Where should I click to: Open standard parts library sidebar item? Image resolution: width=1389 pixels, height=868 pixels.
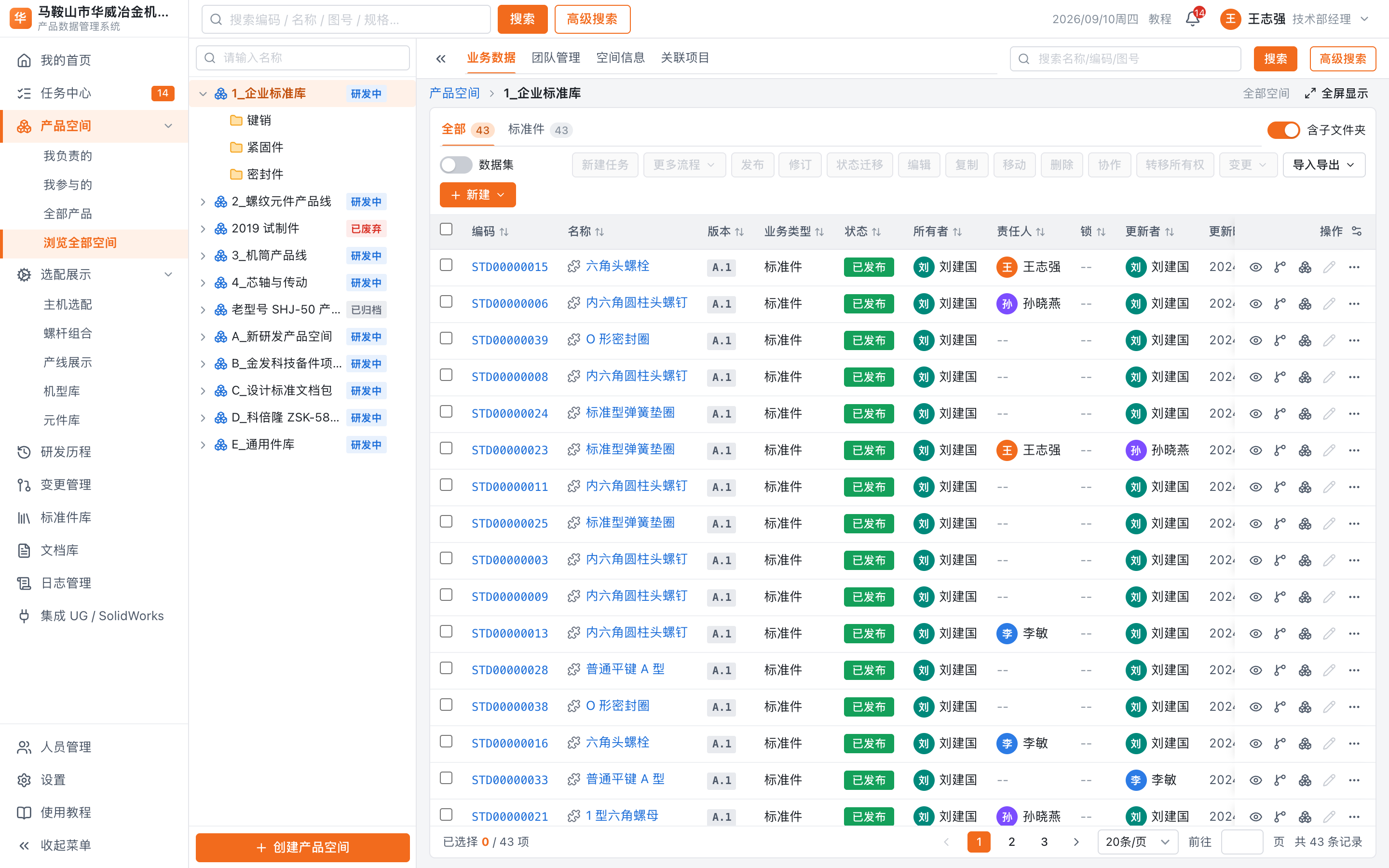tap(94, 517)
